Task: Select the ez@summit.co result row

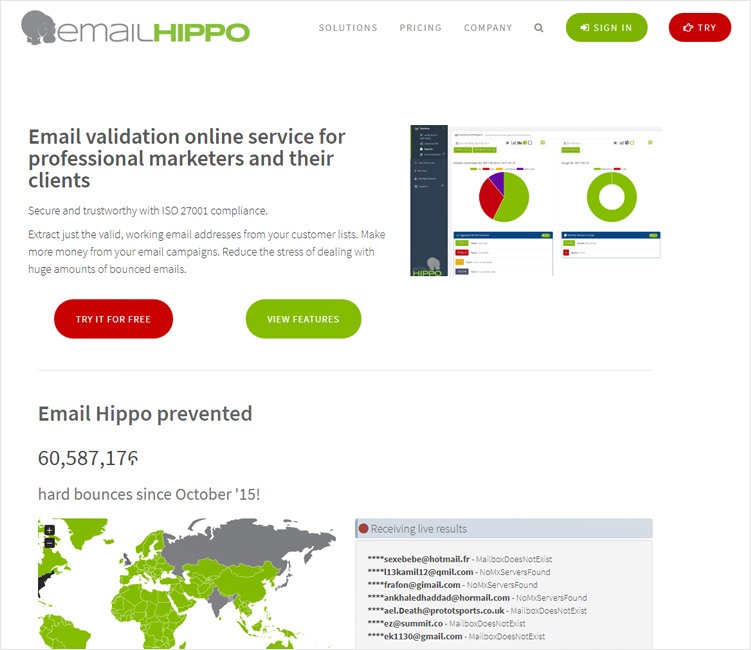Action: (x=446, y=624)
